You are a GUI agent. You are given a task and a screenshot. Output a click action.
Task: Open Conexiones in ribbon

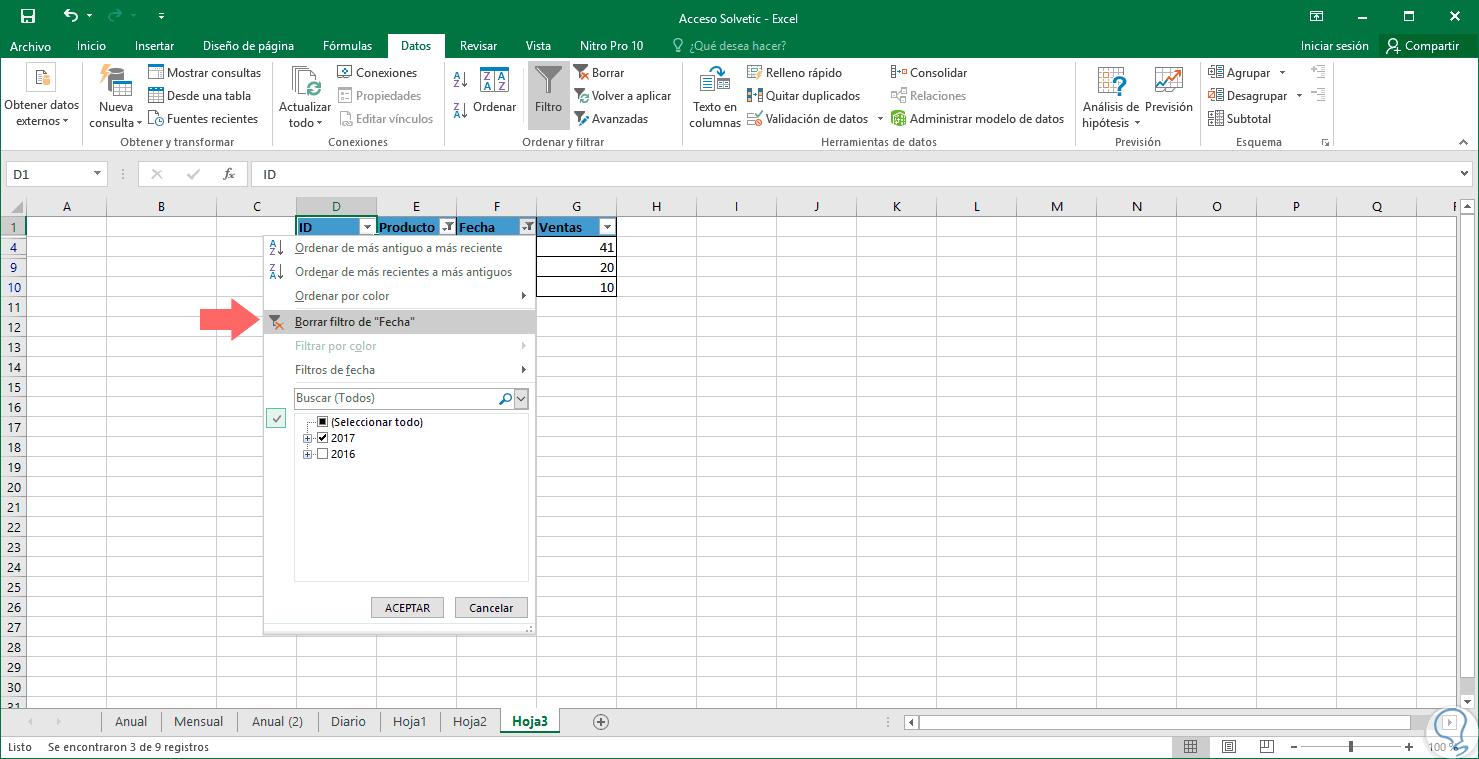coord(377,73)
